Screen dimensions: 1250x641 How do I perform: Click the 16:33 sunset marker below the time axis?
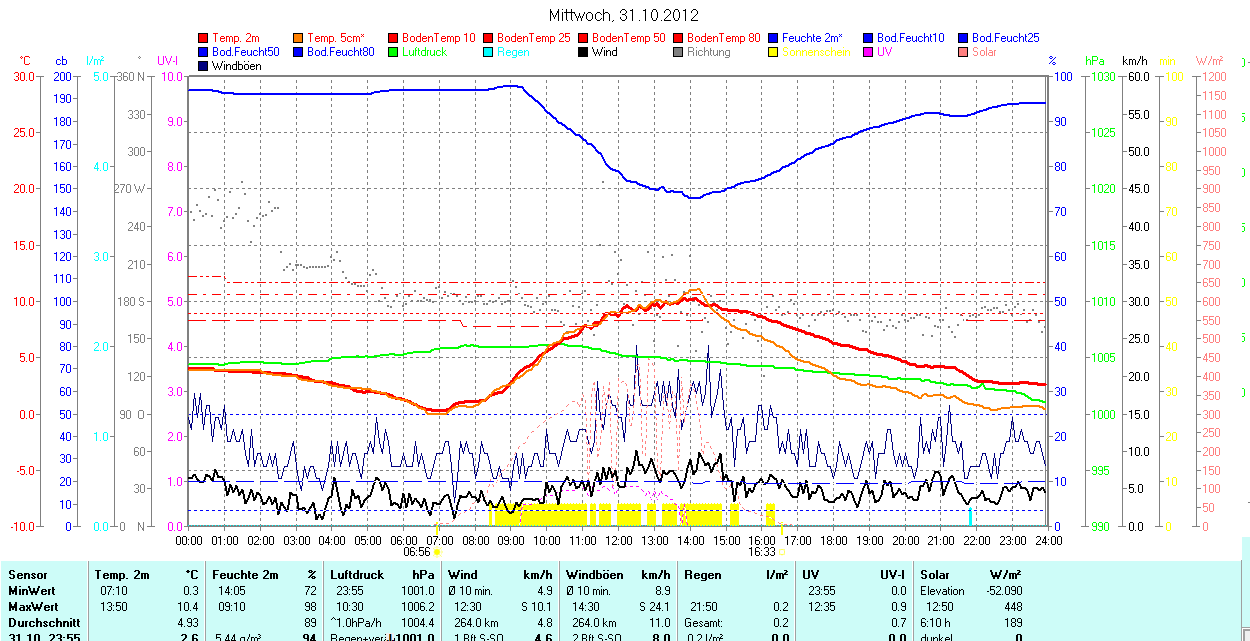[761, 551]
